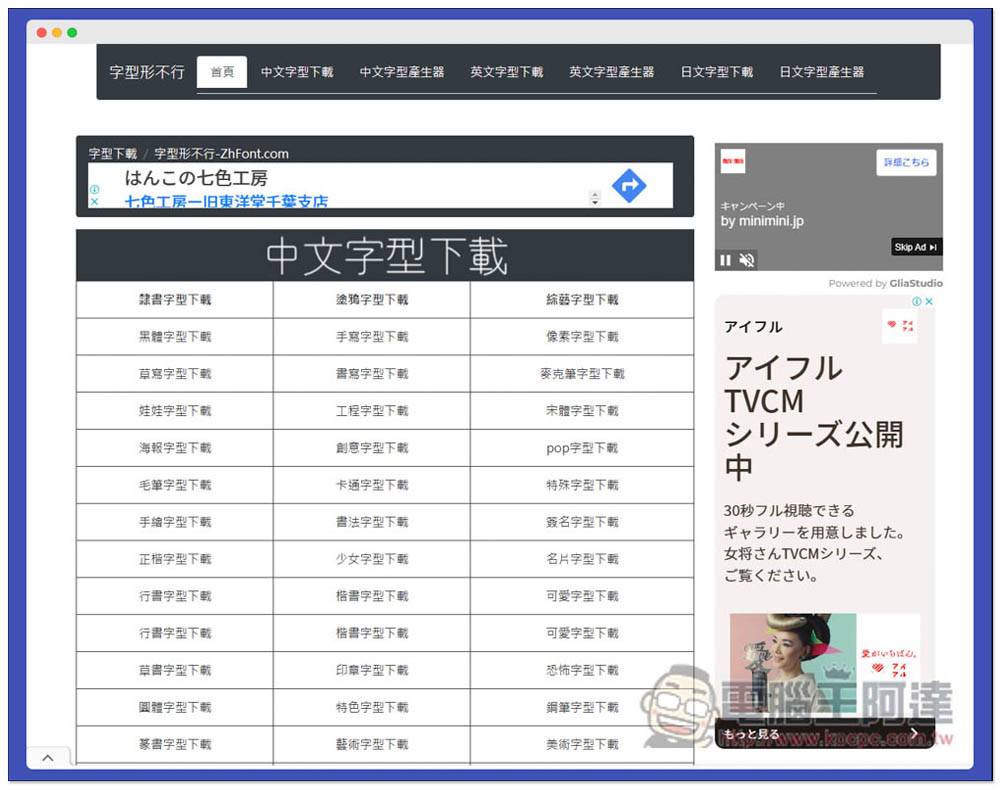Close the Aiful sidebar ad
1000x790 pixels.
tap(929, 301)
